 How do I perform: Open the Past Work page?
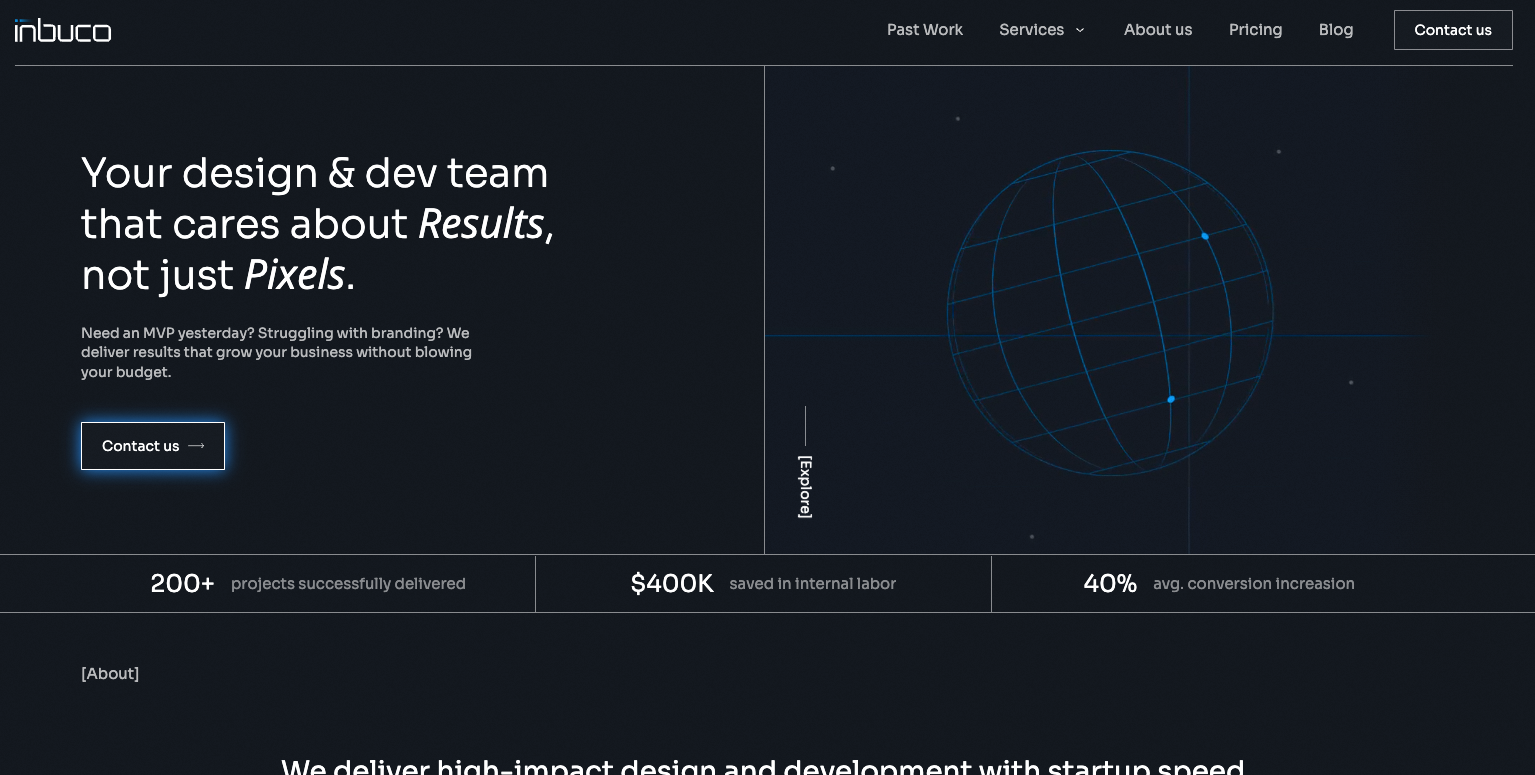pyautogui.click(x=924, y=30)
